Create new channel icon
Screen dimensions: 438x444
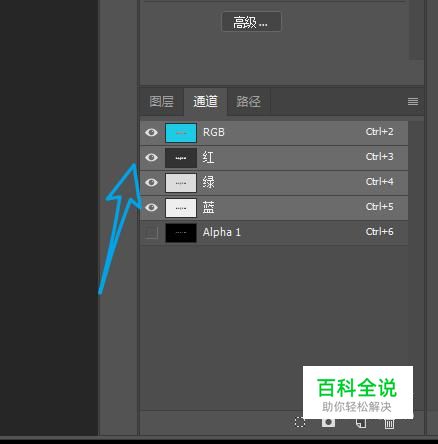tap(361, 423)
